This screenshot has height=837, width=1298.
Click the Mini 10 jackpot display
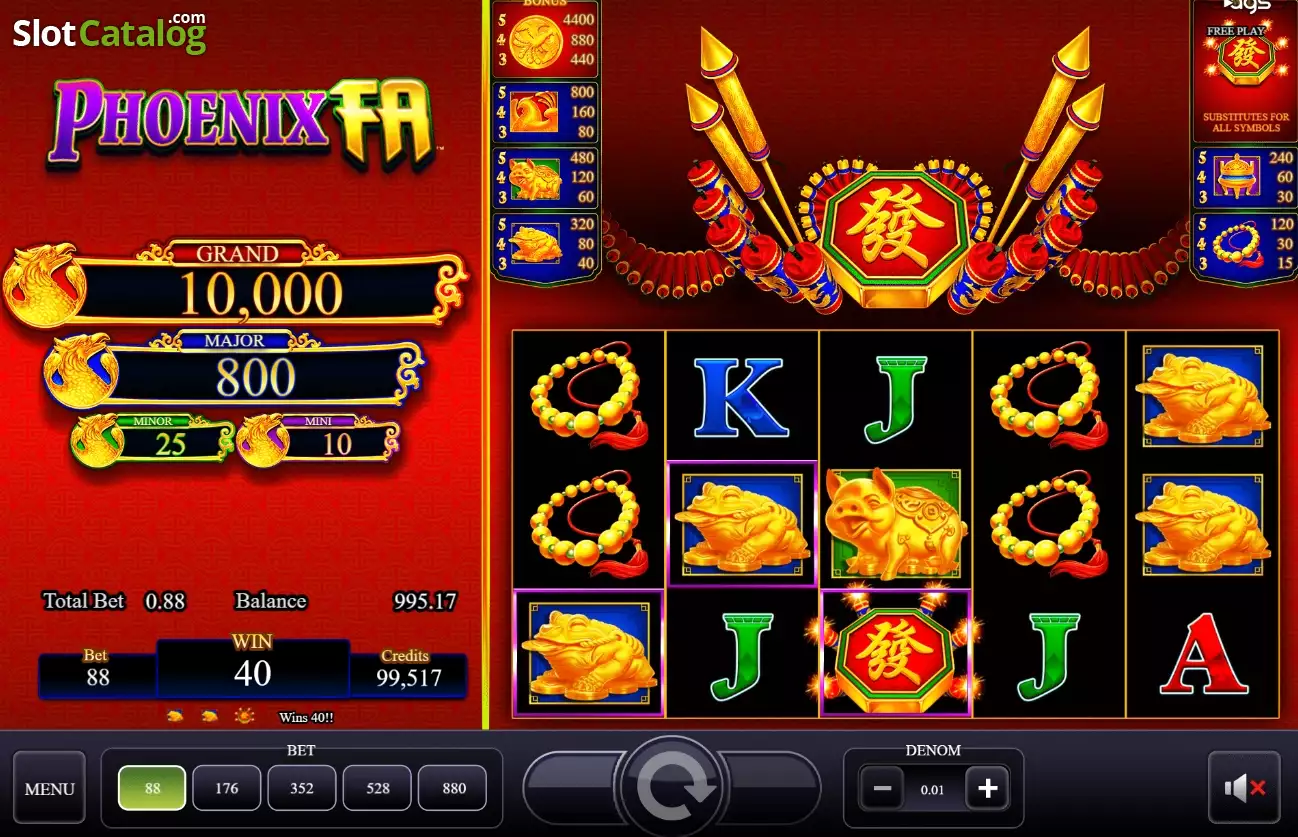[319, 440]
